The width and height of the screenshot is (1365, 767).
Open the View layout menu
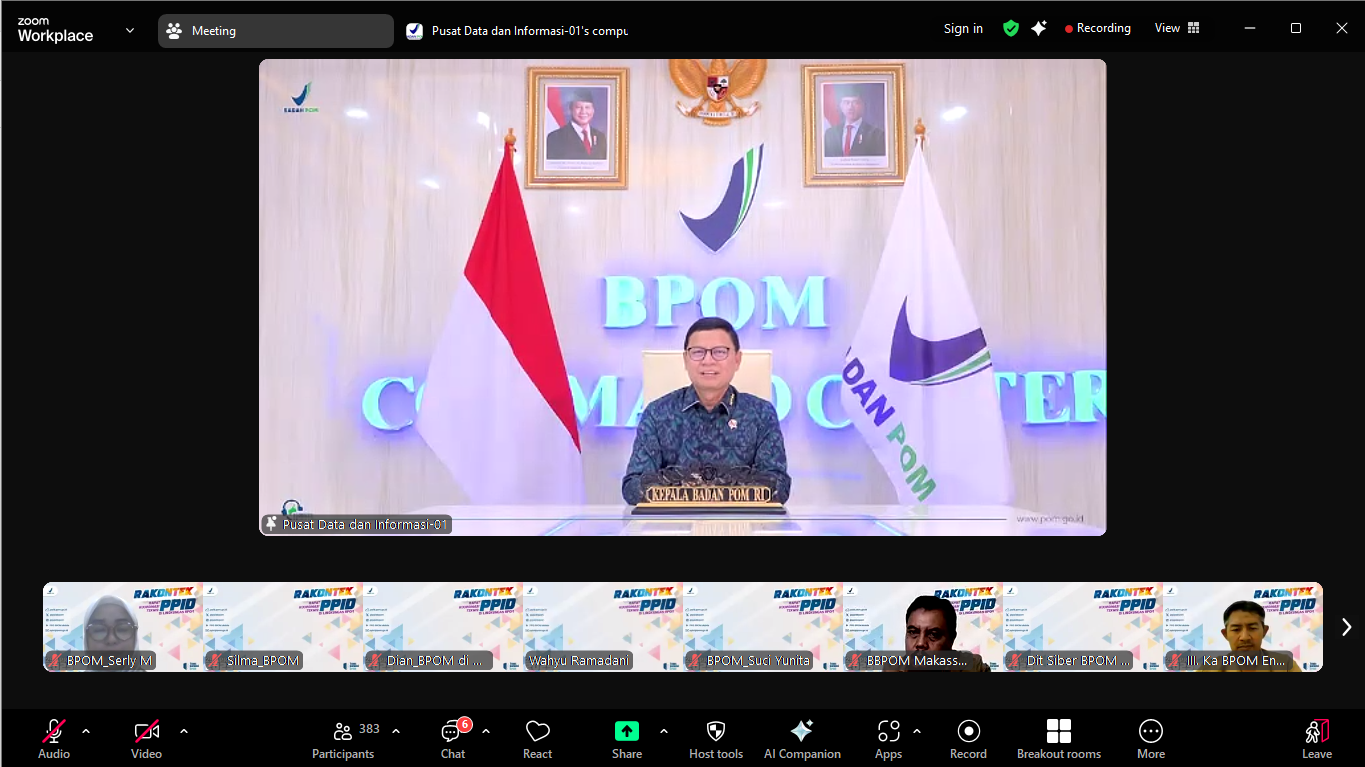pyautogui.click(x=1177, y=28)
